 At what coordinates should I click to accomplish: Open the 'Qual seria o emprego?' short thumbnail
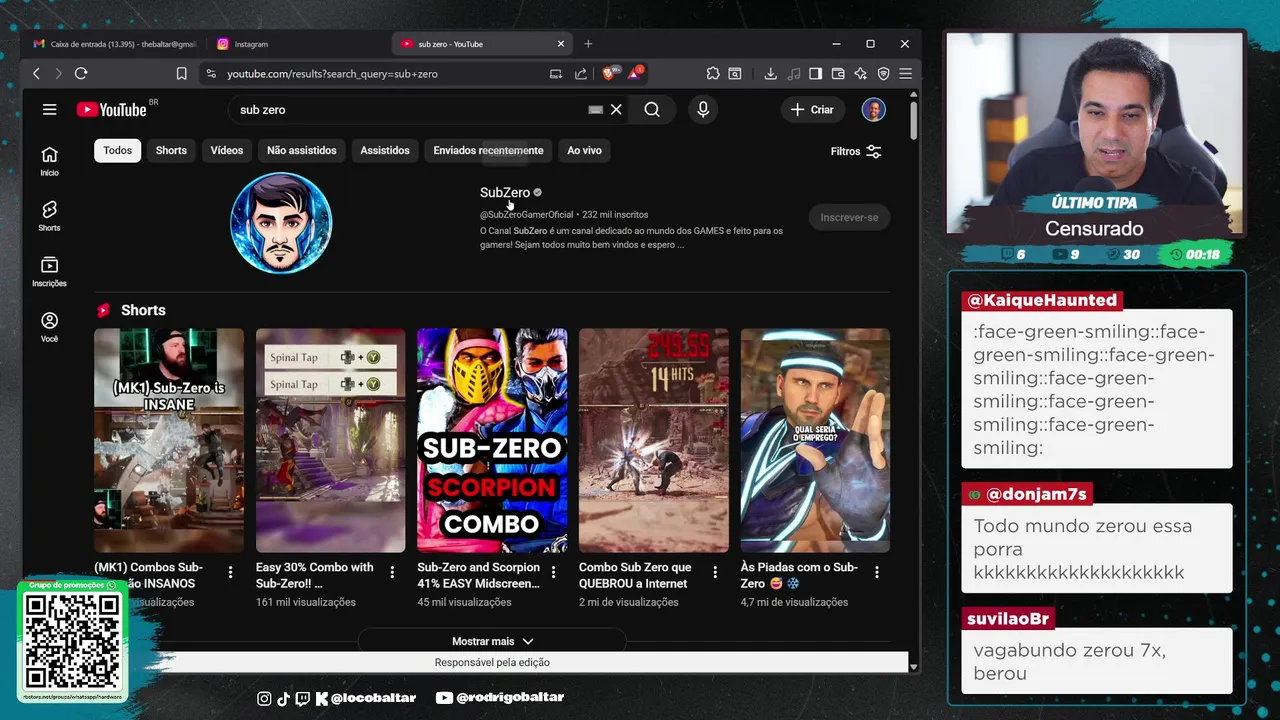point(815,440)
